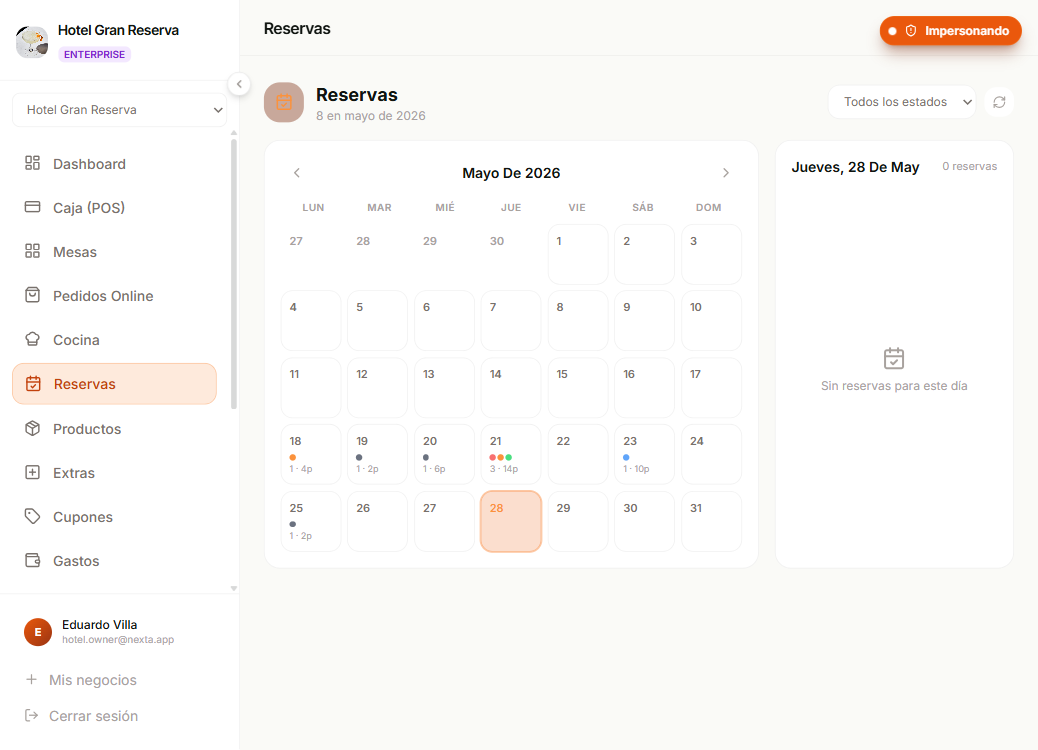Click the ENTERPRISE plan badge
This screenshot has height=750, width=1038.
point(94,54)
